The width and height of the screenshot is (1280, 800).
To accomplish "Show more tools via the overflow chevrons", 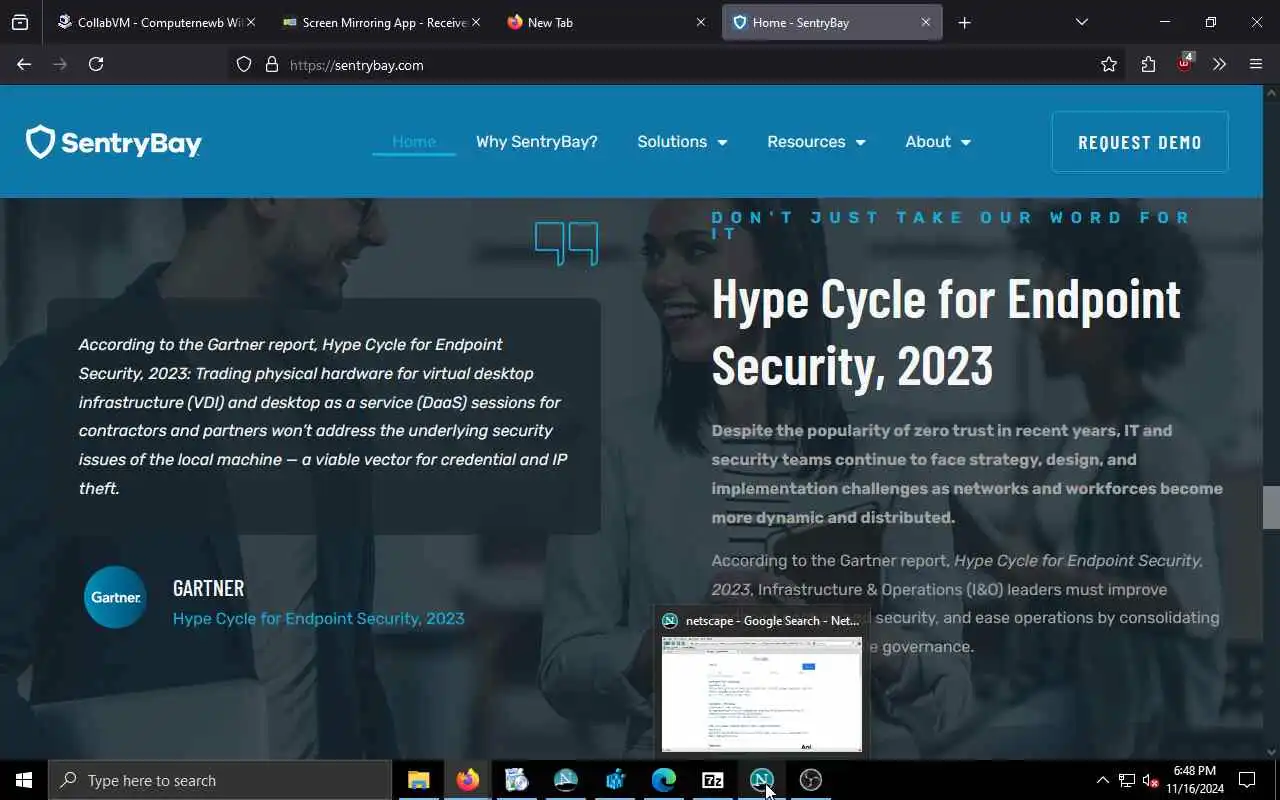I will [x=1219, y=64].
